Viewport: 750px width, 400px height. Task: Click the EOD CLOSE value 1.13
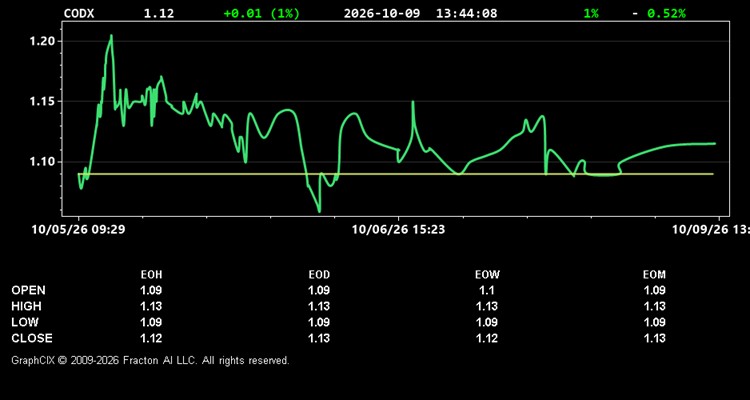(319, 338)
